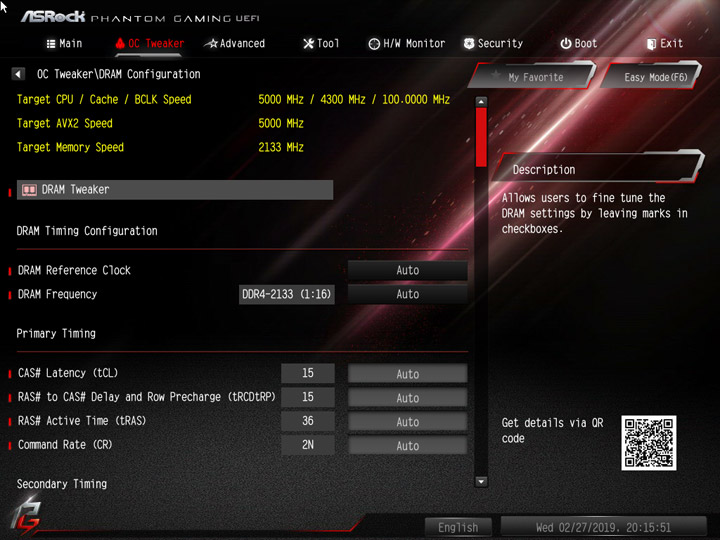This screenshot has width=720, height=540.
Task: Open the DRAM Frequency Auto dropdown
Action: 408,294
